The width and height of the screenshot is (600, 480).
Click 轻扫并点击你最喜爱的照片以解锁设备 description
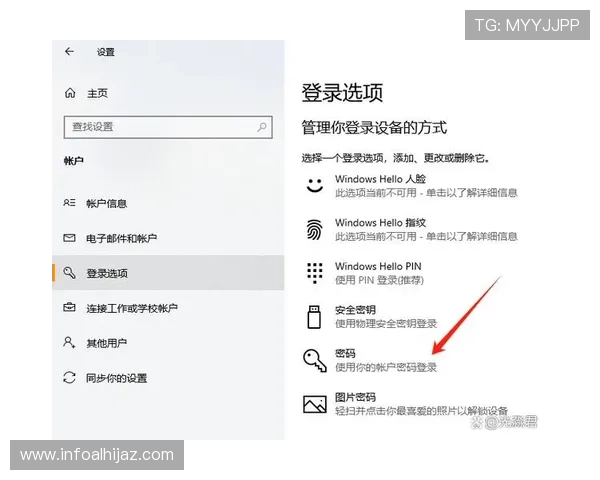click(x=421, y=411)
